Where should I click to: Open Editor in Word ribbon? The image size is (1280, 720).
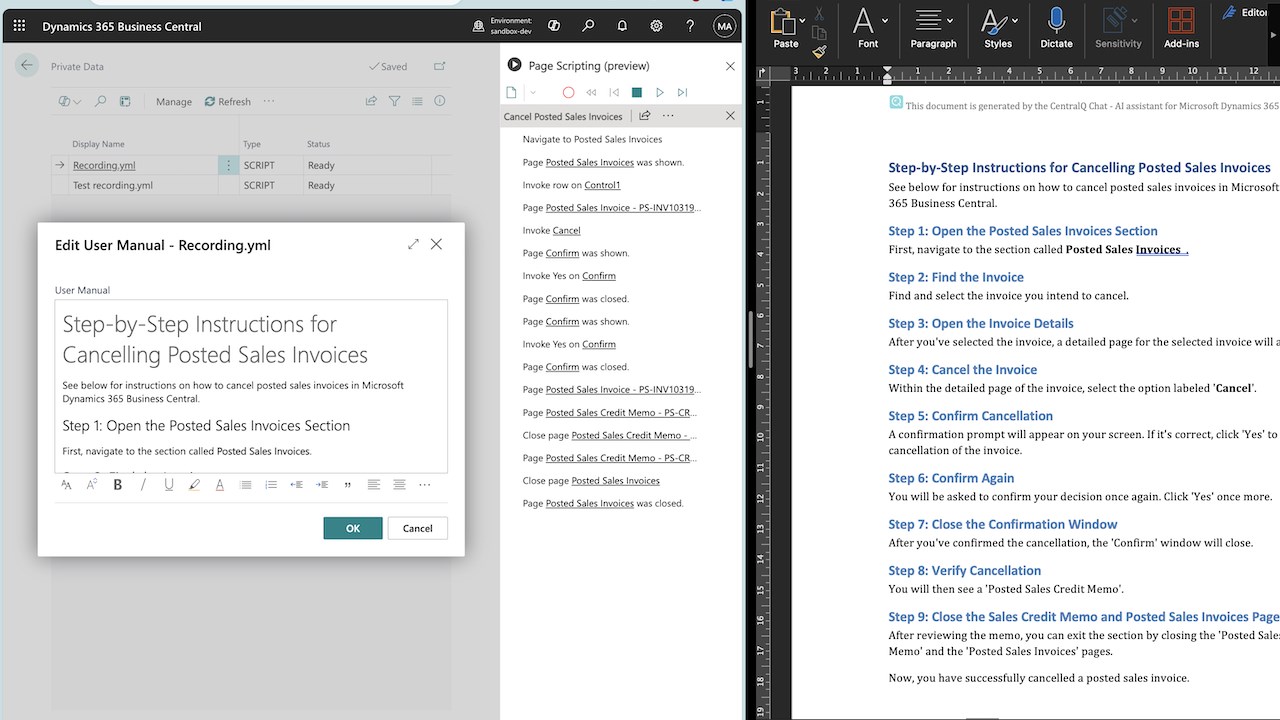1244,12
